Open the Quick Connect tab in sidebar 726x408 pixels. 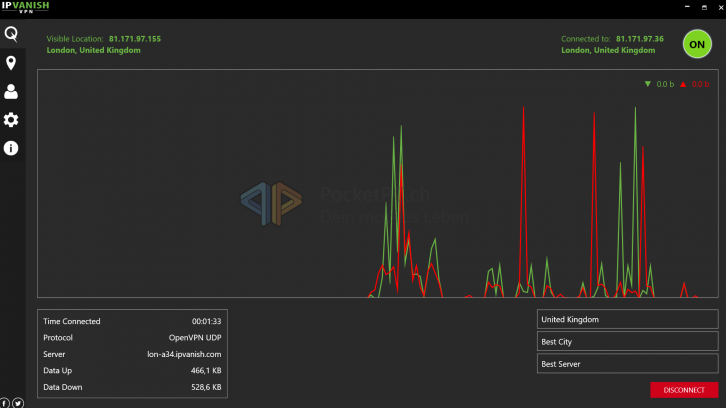[11, 33]
